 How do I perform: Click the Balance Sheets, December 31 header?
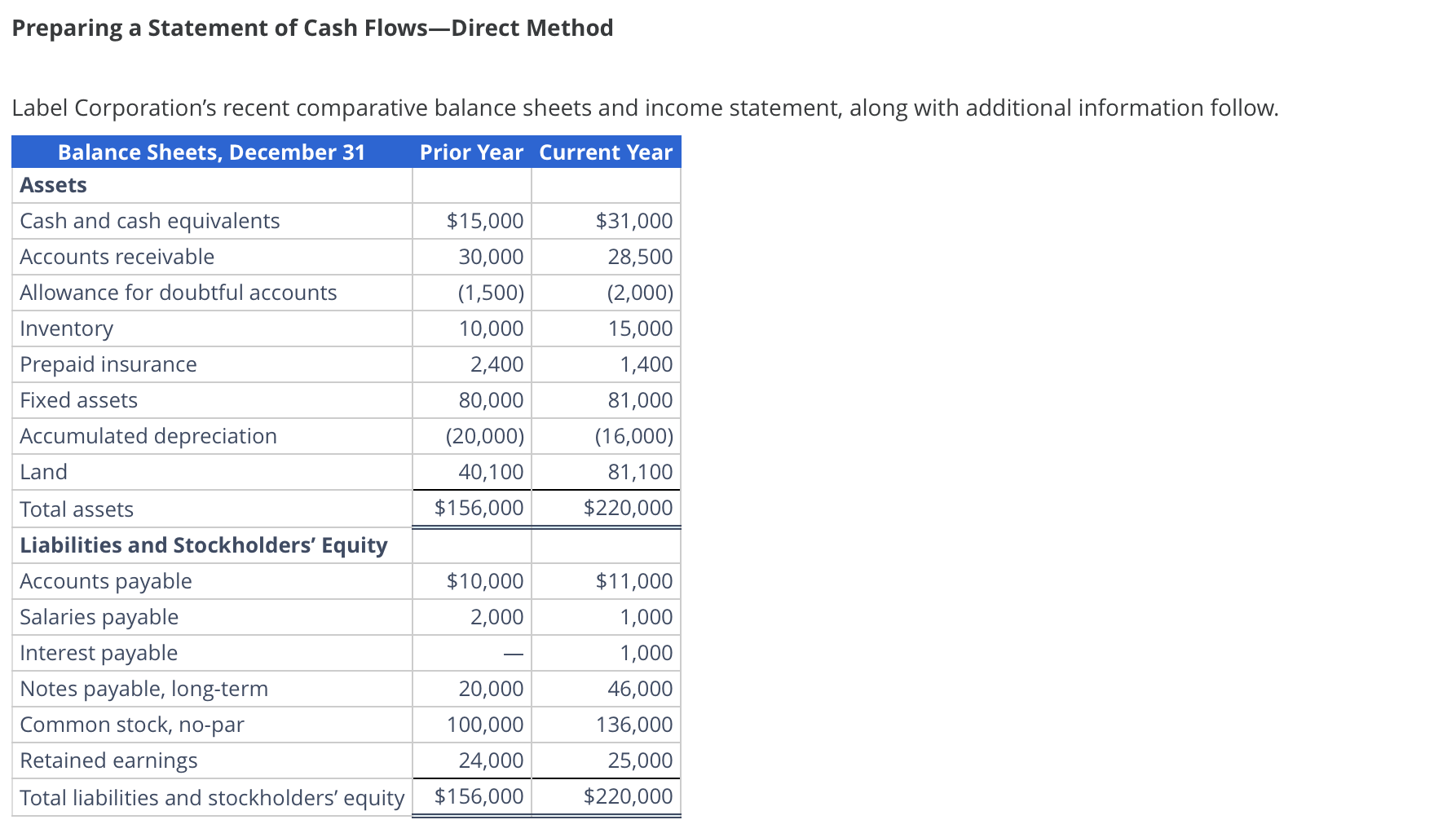coord(212,152)
